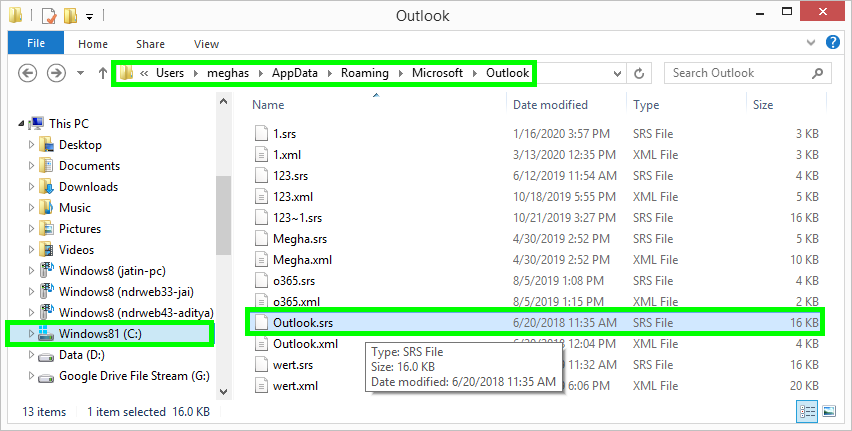The image size is (852, 431).
Task: Expand the Desktop tree node
Action: [x=32, y=145]
